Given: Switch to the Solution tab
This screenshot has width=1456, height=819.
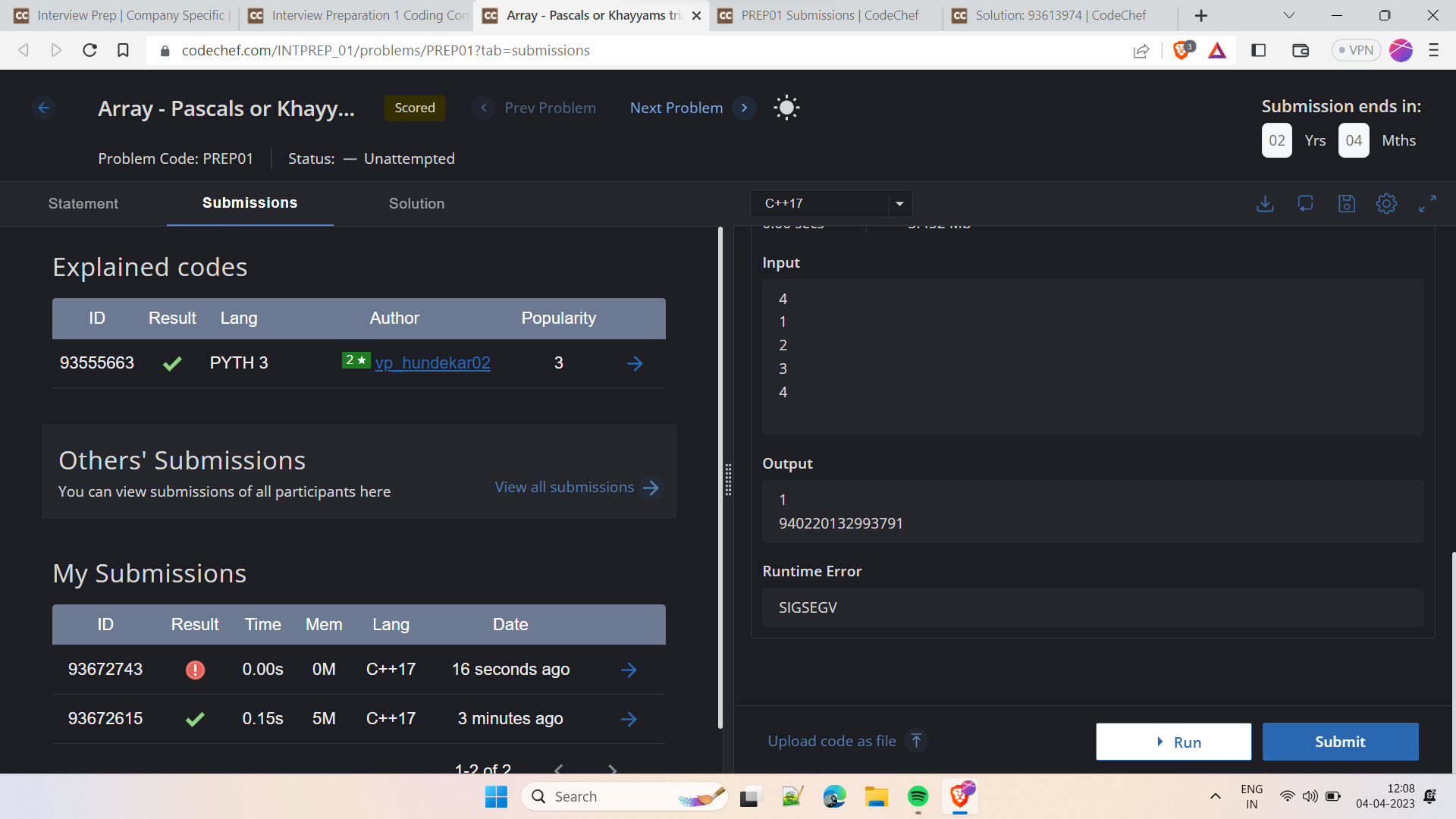Looking at the screenshot, I should pos(416,203).
